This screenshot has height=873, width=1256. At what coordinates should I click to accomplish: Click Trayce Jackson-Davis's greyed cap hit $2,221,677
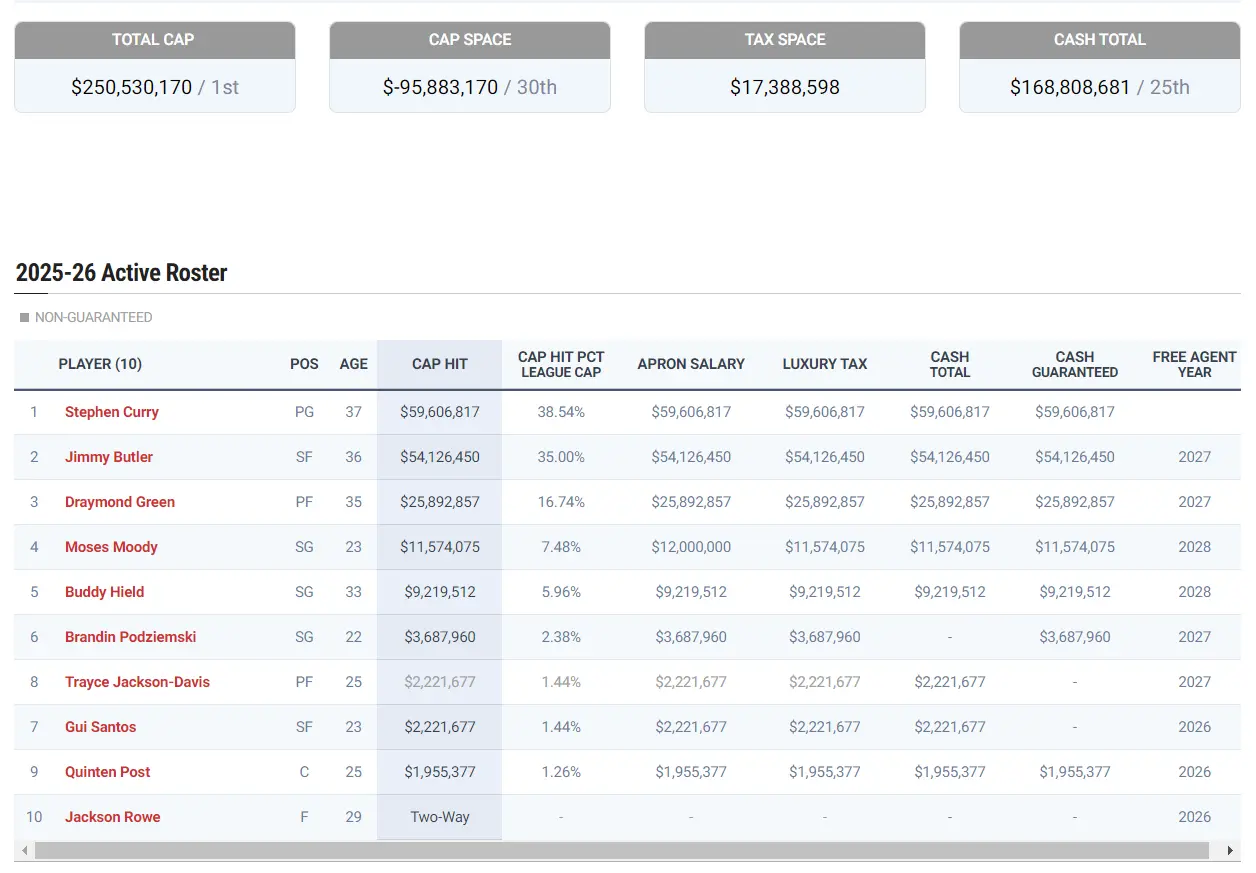(440, 682)
